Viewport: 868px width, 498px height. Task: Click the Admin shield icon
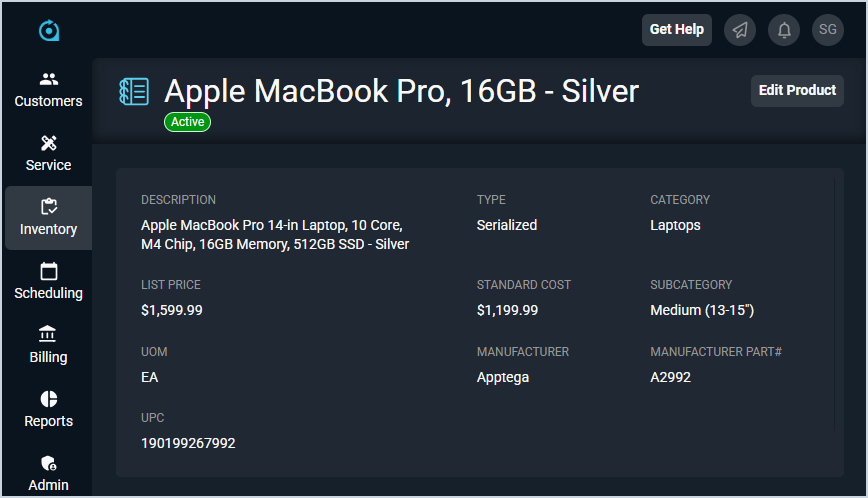[48, 463]
